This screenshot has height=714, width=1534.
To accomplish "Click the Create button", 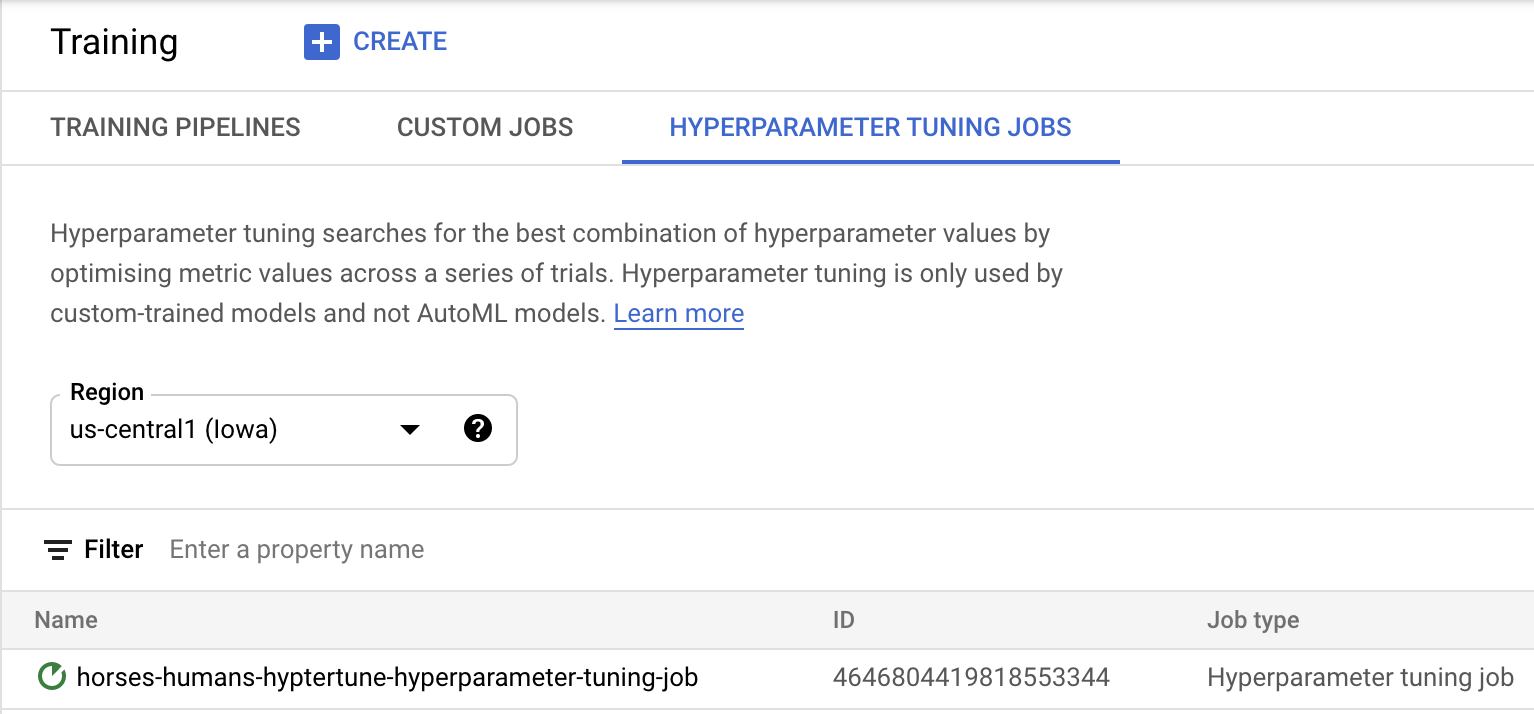I will click(375, 42).
